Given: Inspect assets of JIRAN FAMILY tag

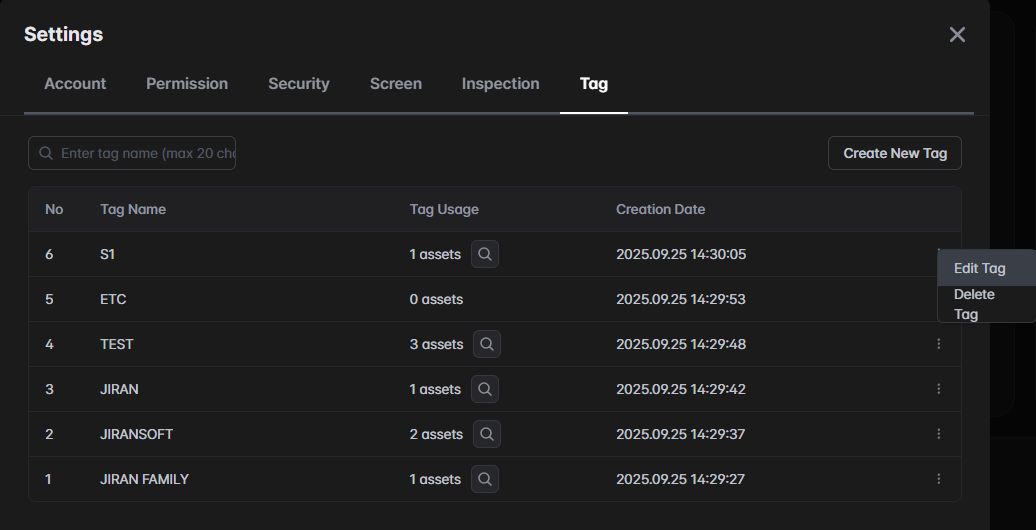Looking at the screenshot, I should (x=484, y=479).
